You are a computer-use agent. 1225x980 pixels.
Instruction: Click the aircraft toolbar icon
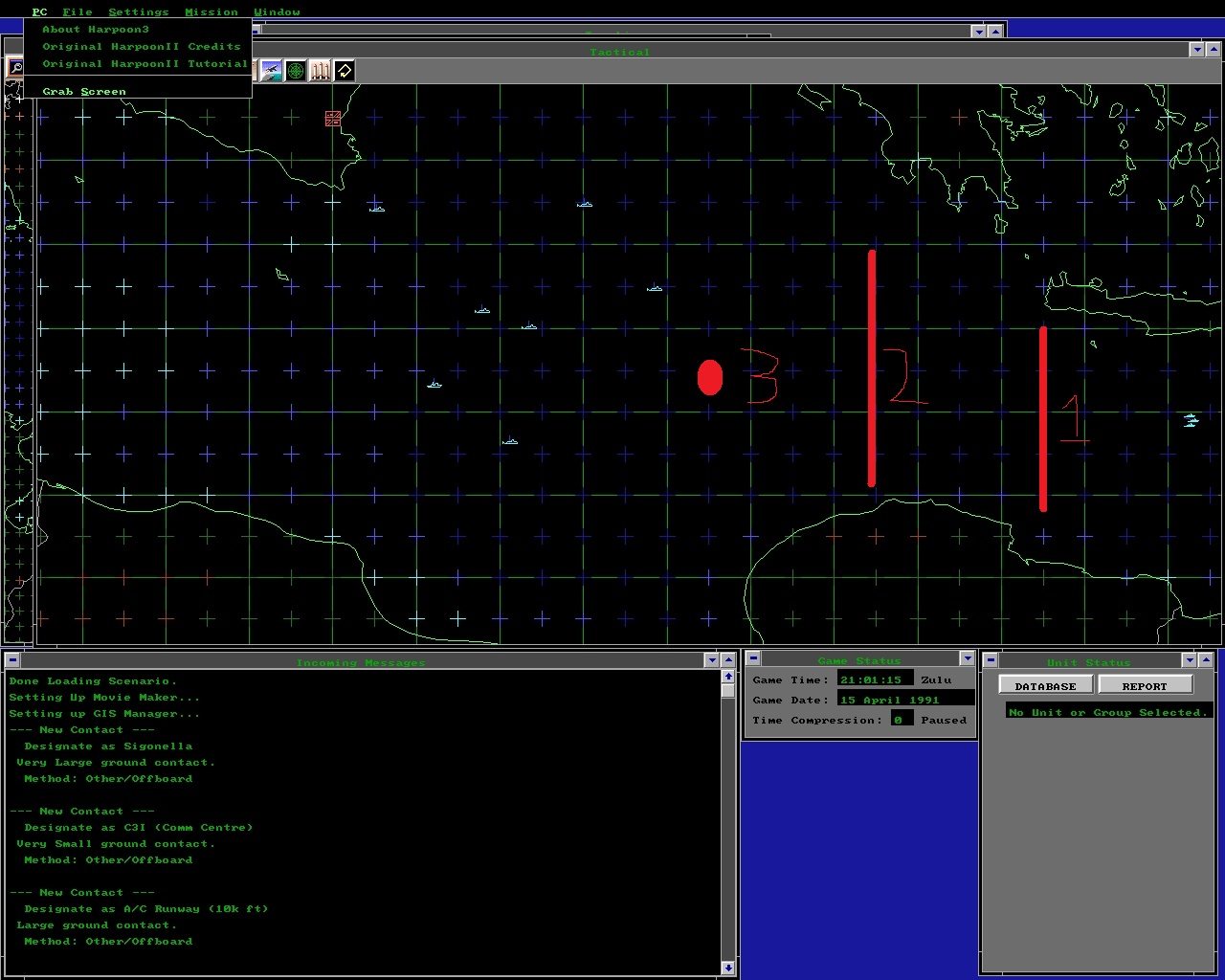(x=271, y=70)
